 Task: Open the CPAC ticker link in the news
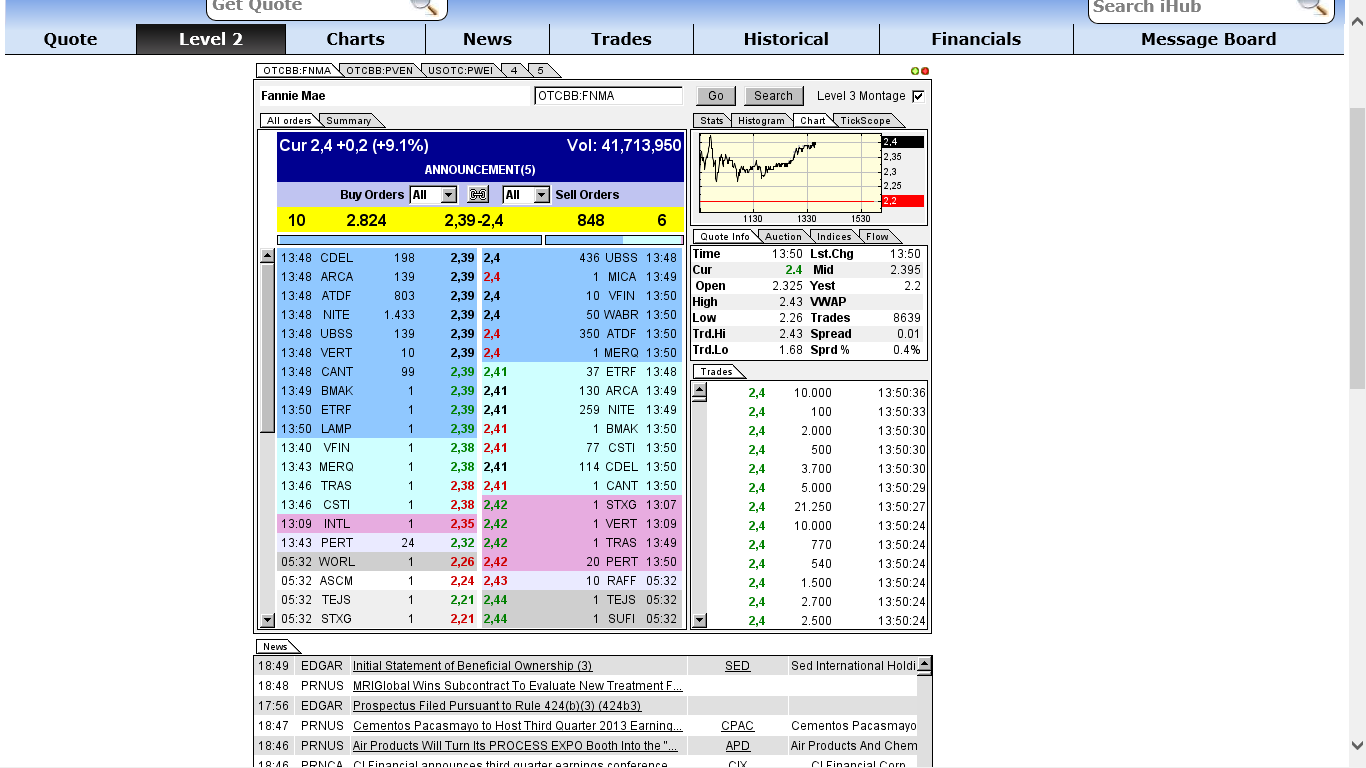tap(737, 725)
